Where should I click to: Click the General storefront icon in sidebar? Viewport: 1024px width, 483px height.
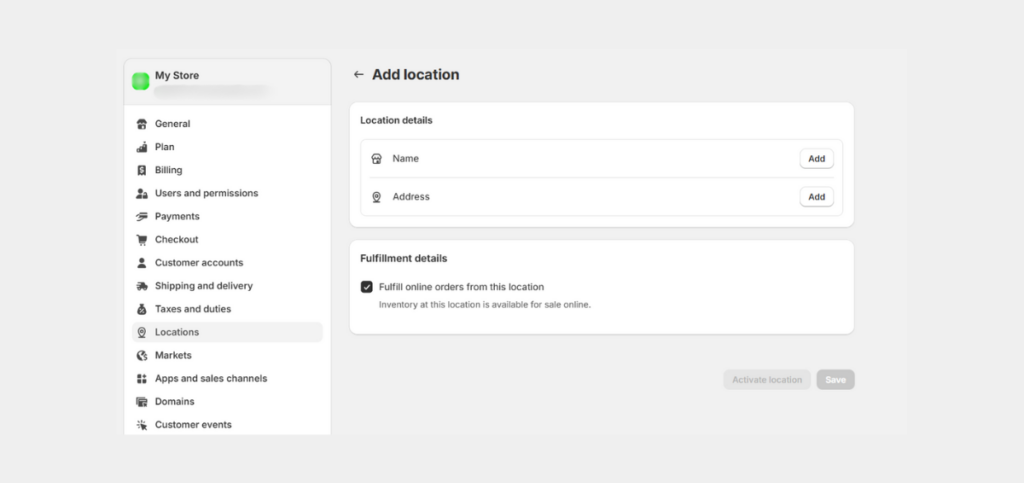pyautogui.click(x=142, y=124)
